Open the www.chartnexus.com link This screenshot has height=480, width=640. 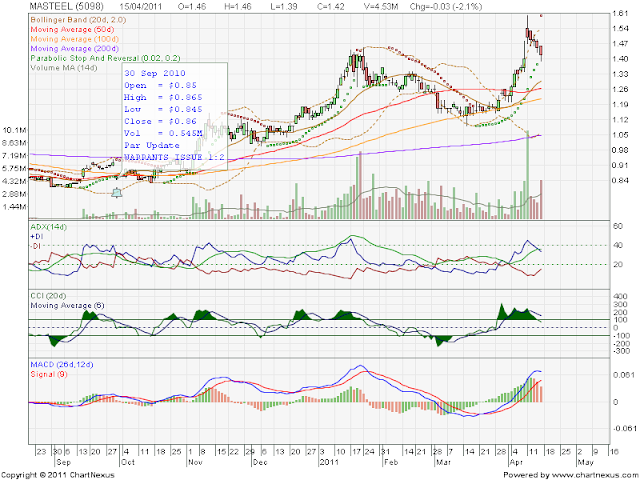[x=594, y=475]
